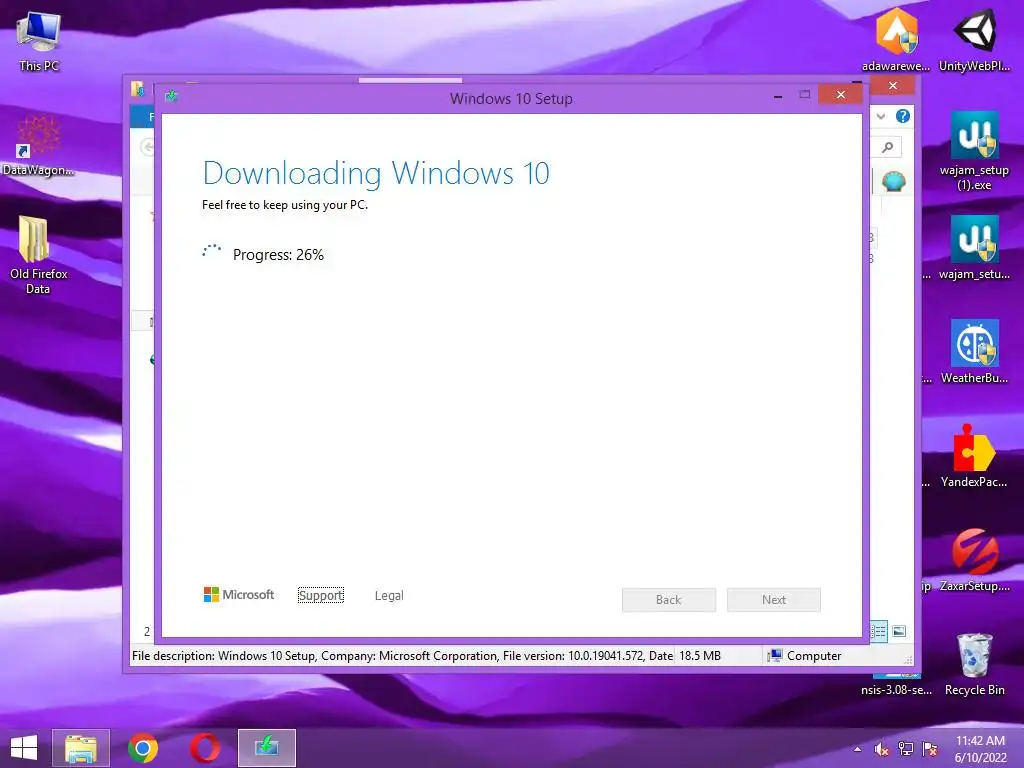This screenshot has width=1024, height=768.
Task: Open the DataWagon shortcut on desktop
Action: click(39, 145)
